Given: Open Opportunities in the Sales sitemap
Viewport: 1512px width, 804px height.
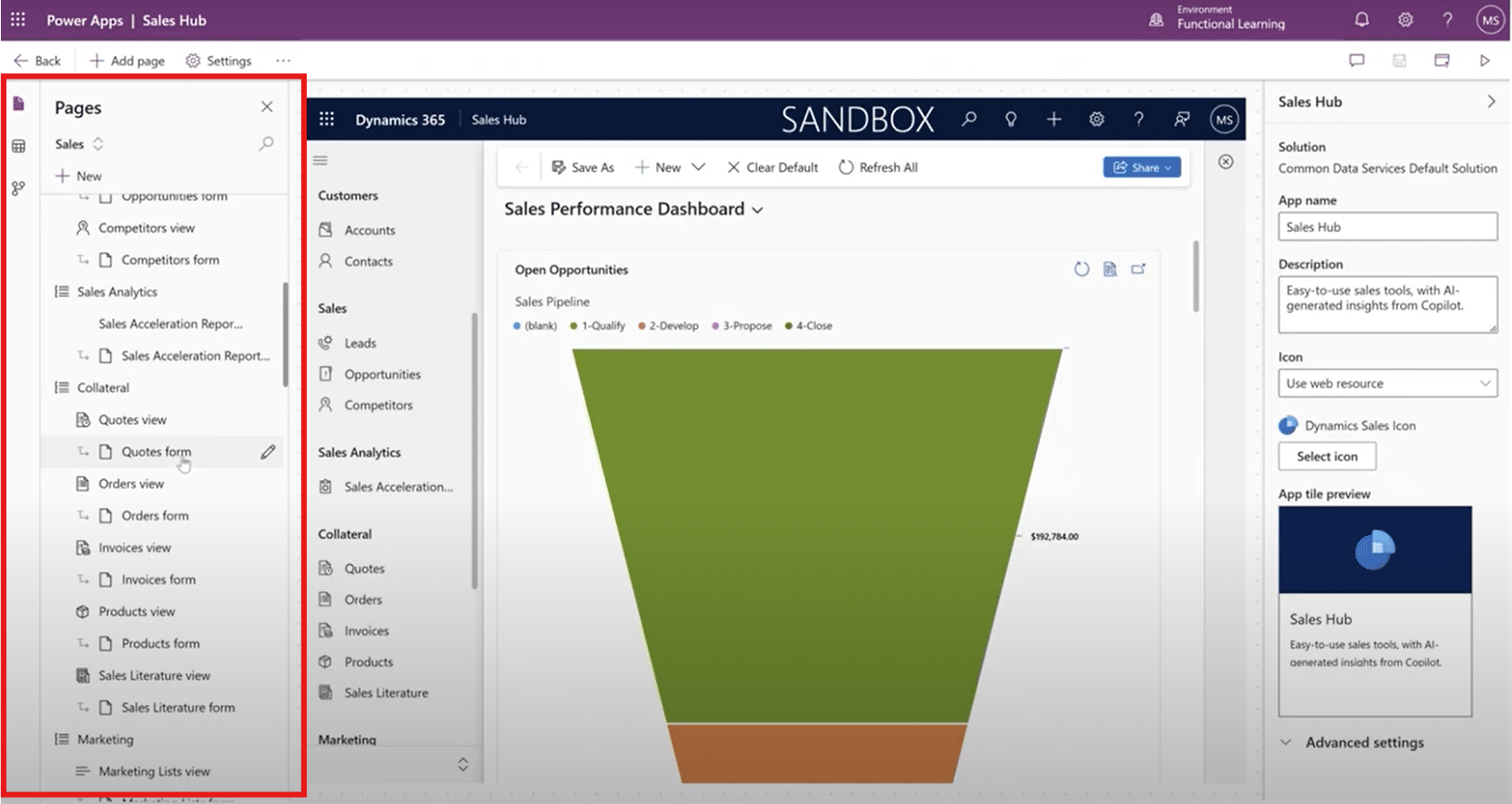Looking at the screenshot, I should [382, 374].
